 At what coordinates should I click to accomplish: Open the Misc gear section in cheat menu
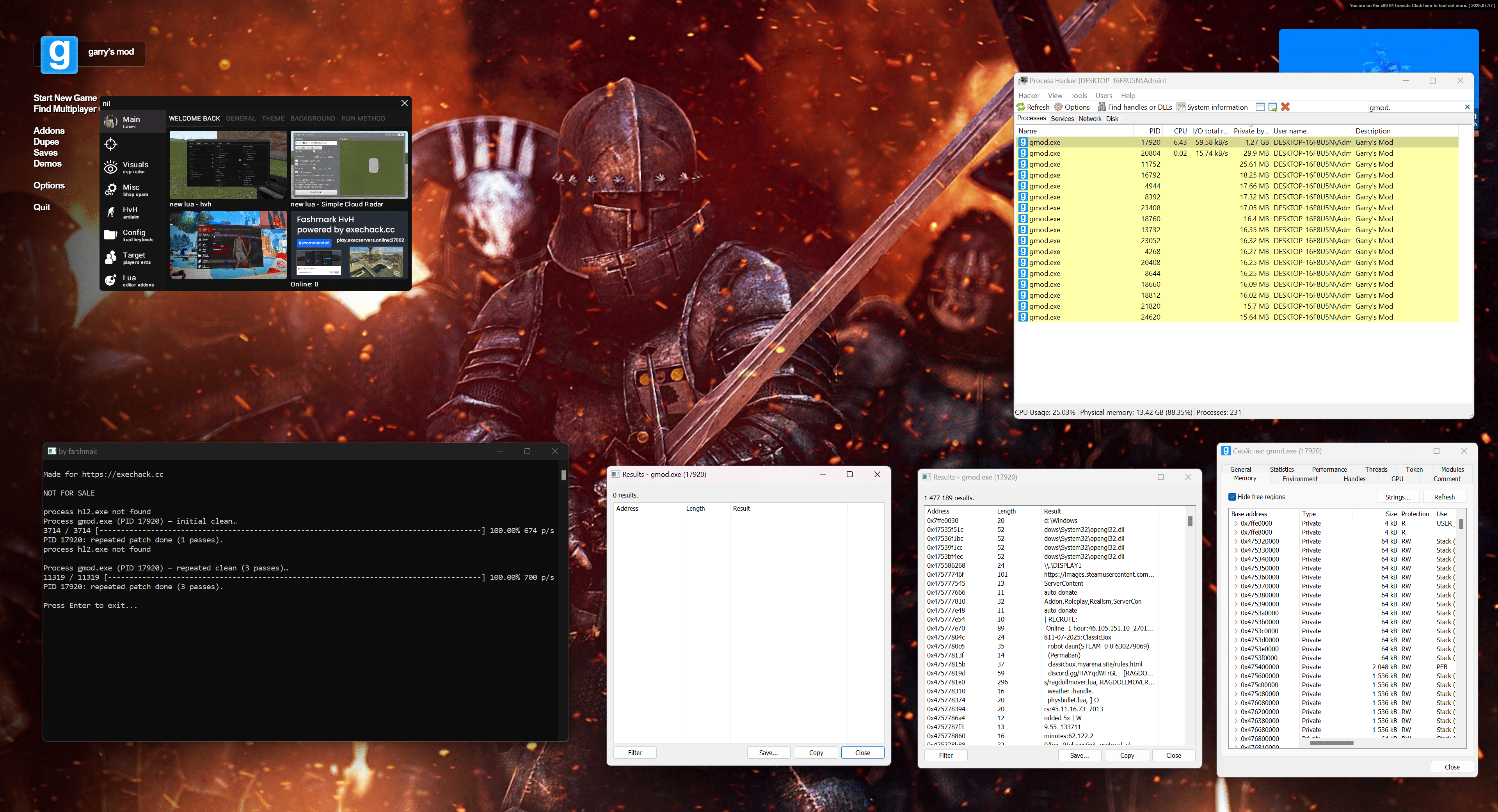[110, 190]
